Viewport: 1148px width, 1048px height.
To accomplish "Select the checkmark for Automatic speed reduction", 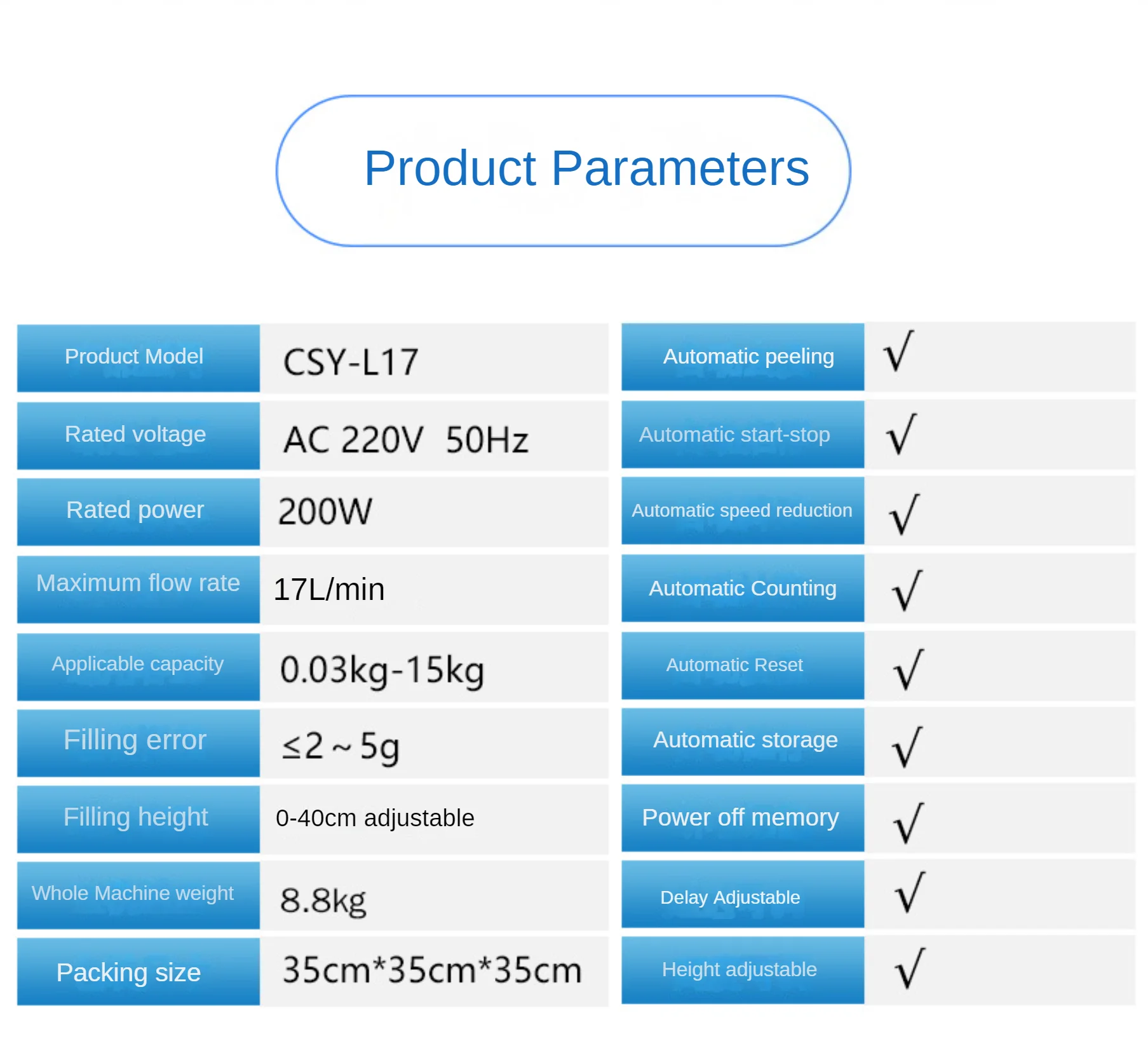I will point(904,514).
